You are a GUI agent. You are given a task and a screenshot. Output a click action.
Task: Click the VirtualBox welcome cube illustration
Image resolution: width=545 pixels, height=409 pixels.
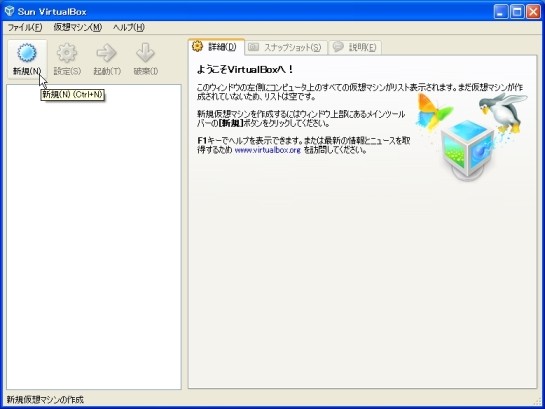pos(467,150)
